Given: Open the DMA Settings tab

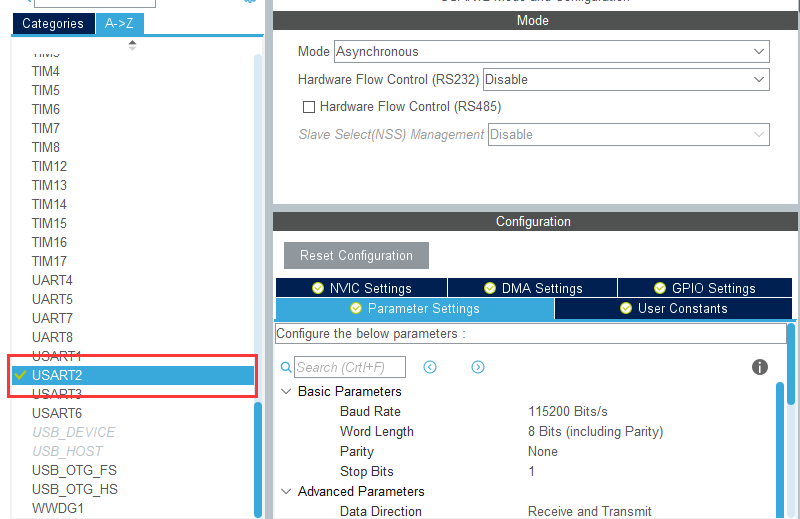Looking at the screenshot, I should [x=532, y=288].
